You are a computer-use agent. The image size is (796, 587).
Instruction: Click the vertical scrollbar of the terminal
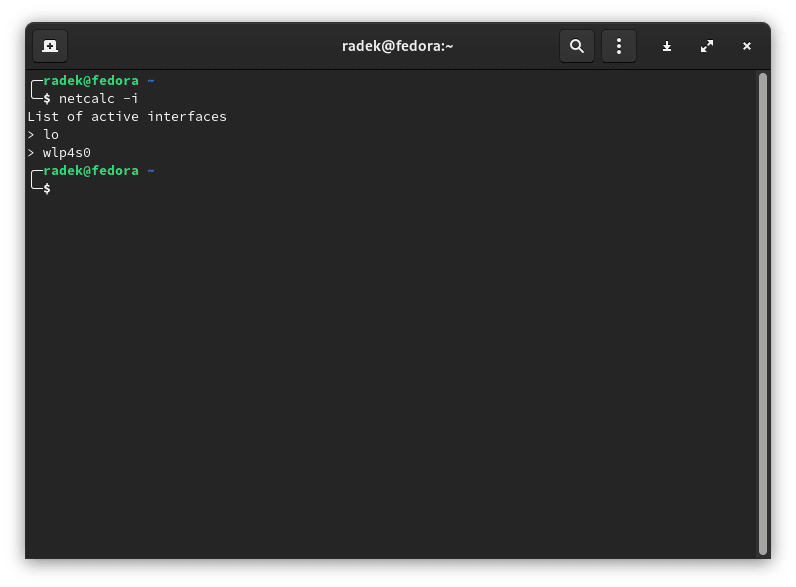(762, 314)
